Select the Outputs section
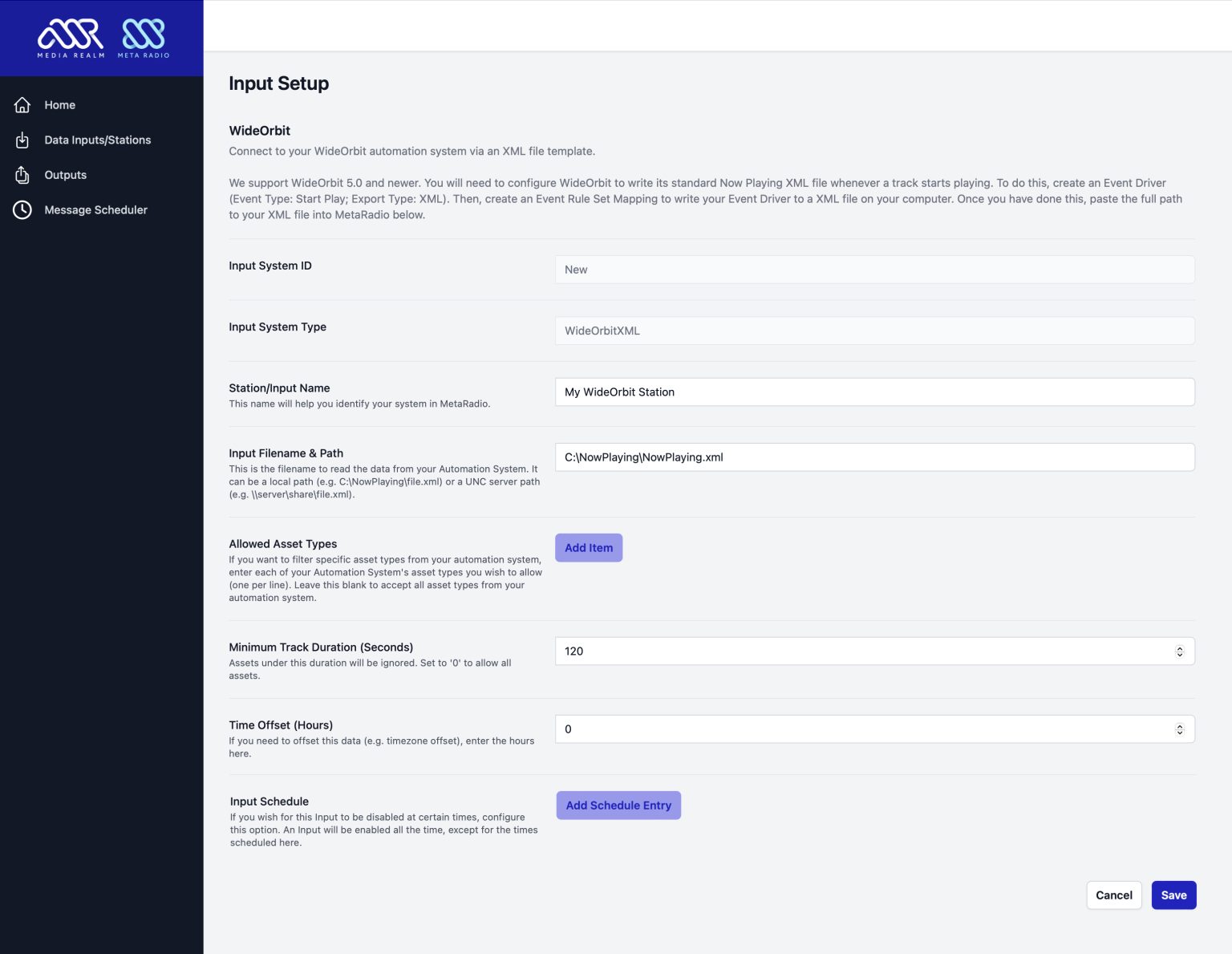Screen dimensions: 1232x954 (65, 175)
